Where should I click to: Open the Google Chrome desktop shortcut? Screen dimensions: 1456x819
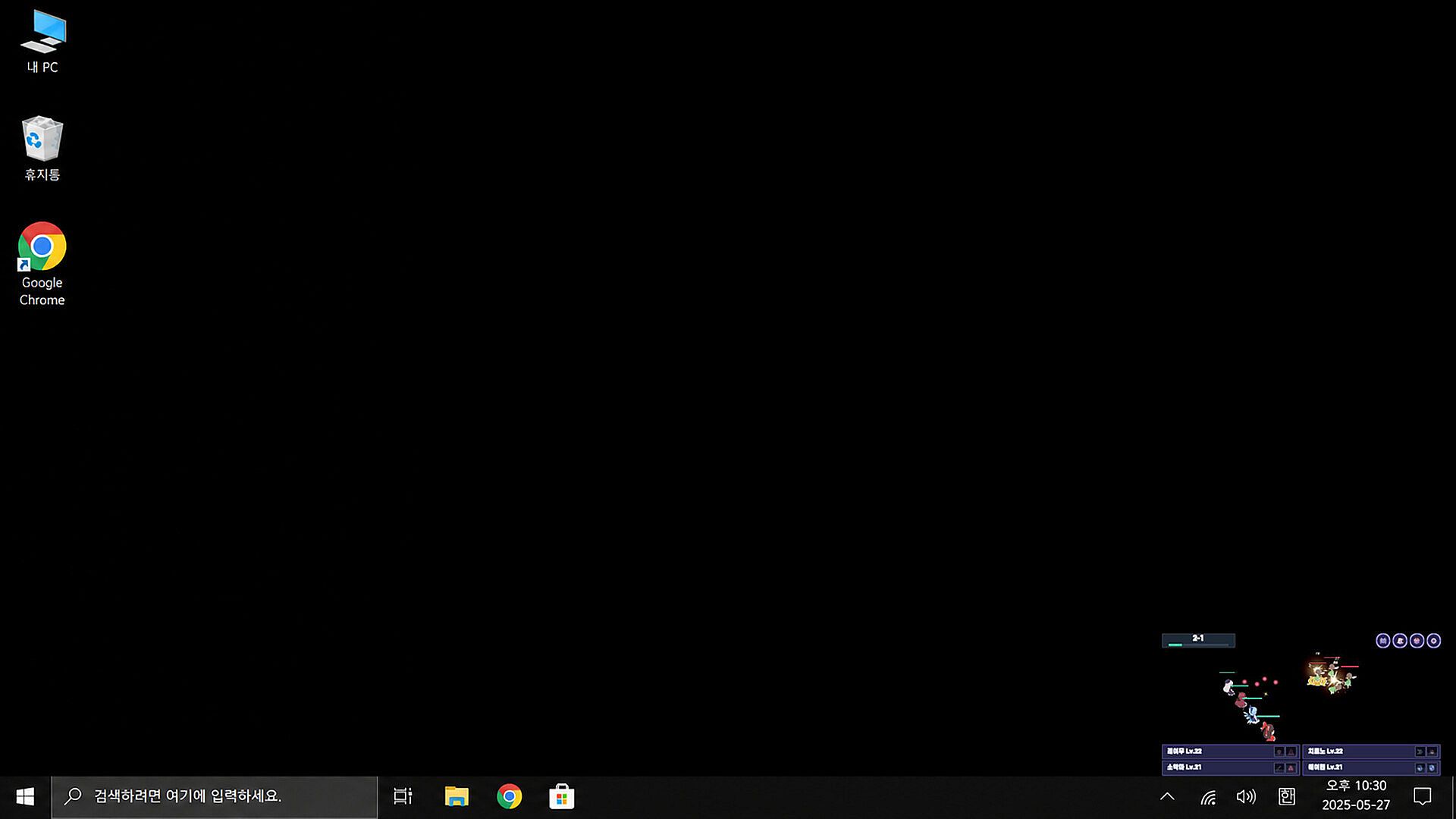pos(42,264)
